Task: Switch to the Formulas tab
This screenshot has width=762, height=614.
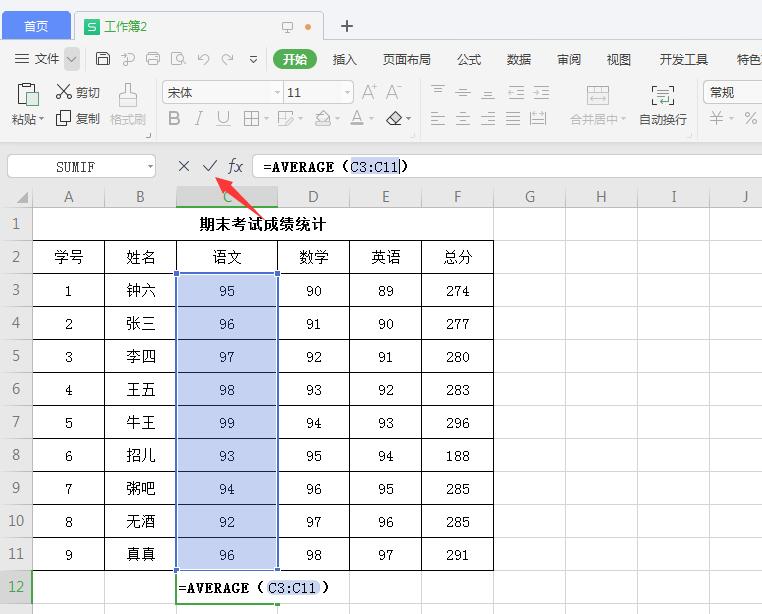Action: [468, 59]
